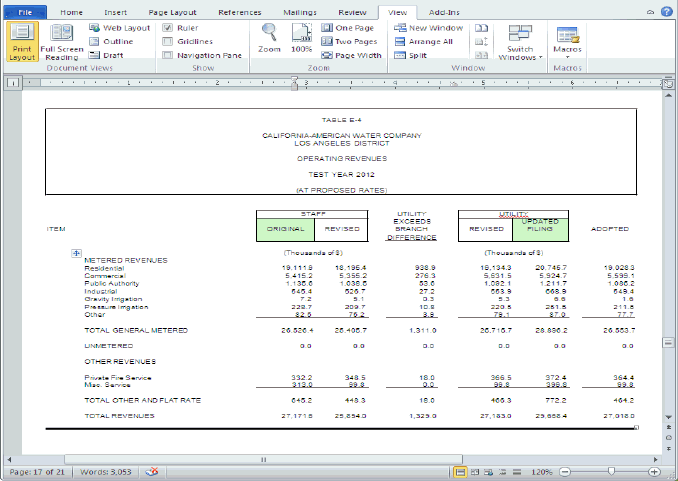Click the table move handle icon

point(76,253)
